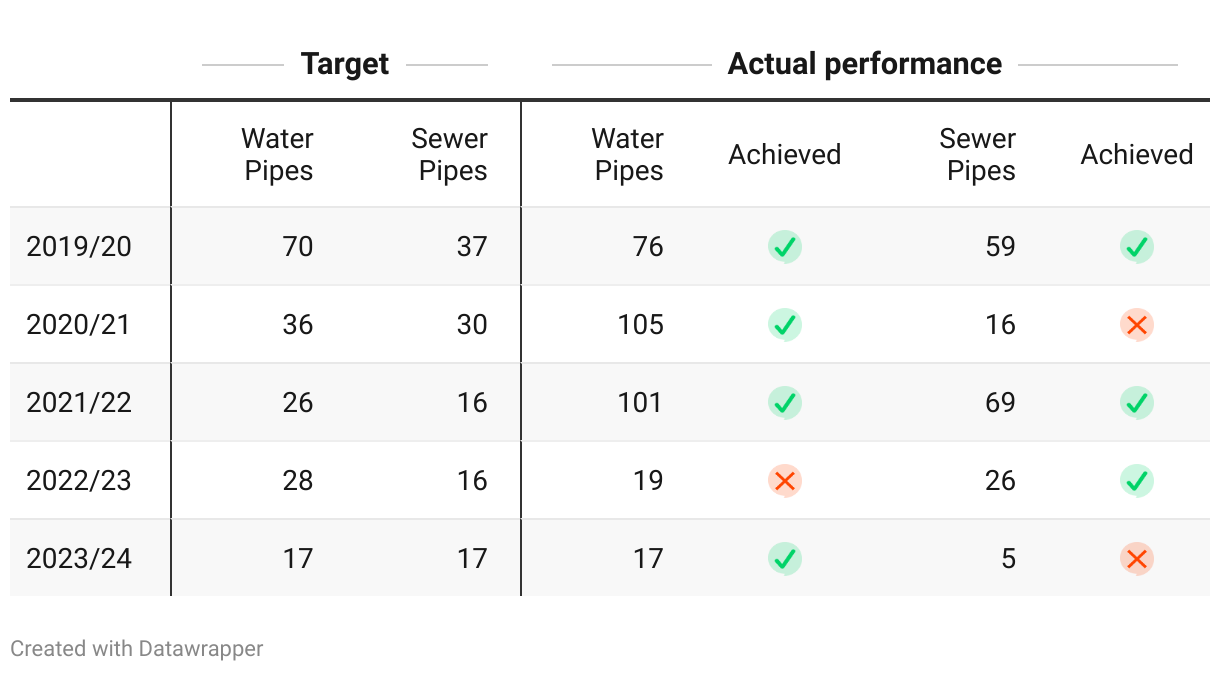Click the Created with Datawrapper credit

click(137, 648)
